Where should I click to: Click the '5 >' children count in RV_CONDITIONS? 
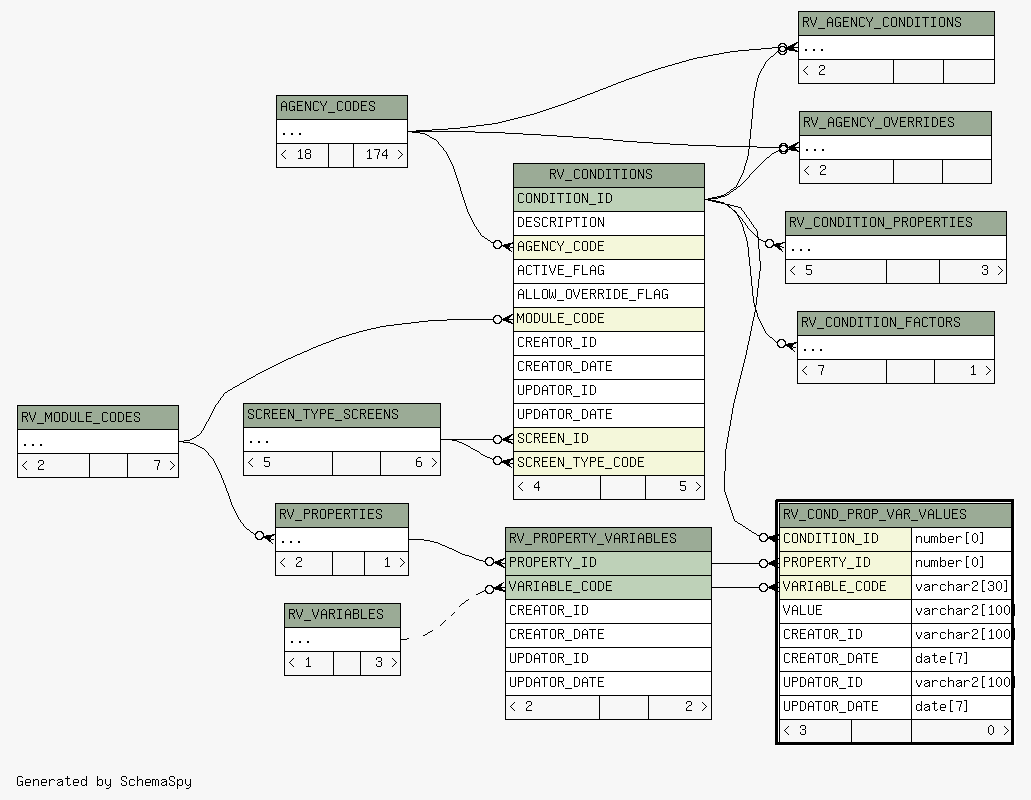click(675, 487)
